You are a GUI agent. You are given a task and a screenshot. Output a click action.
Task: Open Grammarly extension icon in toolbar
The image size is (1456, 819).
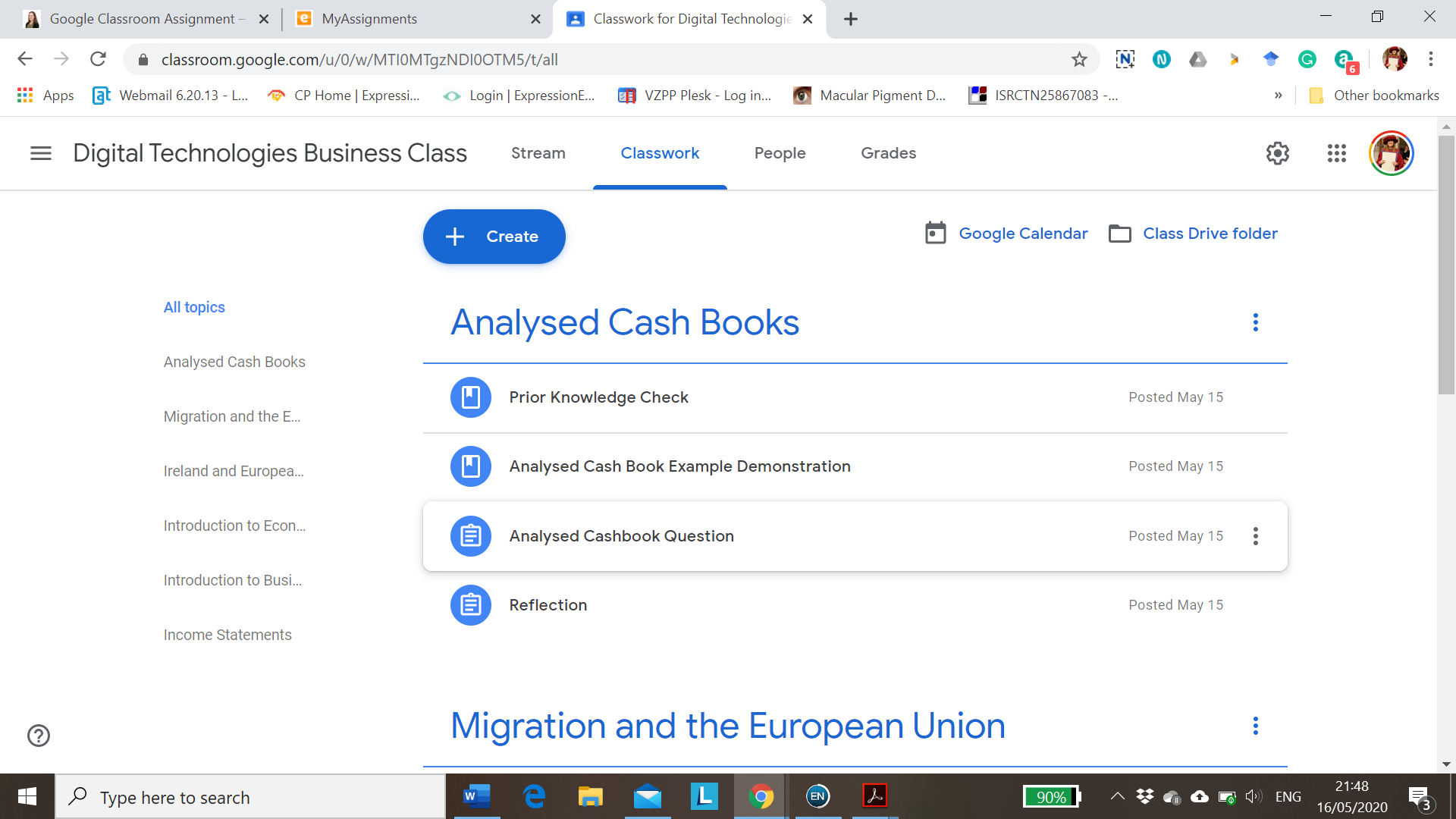point(1307,59)
